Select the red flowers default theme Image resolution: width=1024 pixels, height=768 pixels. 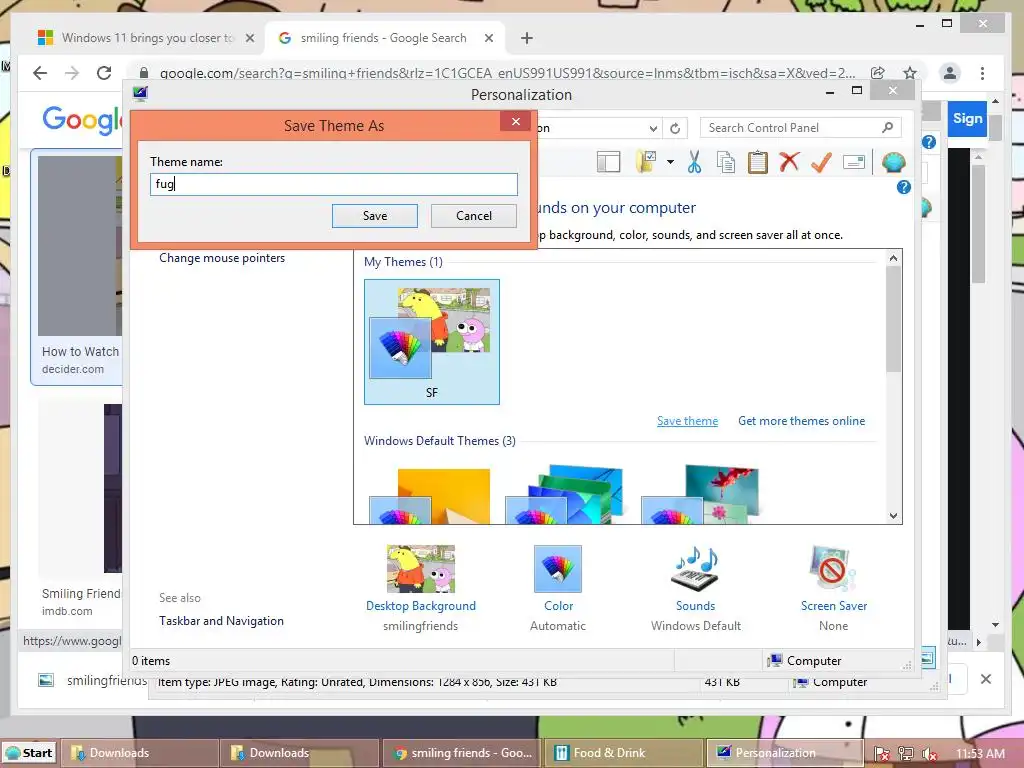[700, 494]
